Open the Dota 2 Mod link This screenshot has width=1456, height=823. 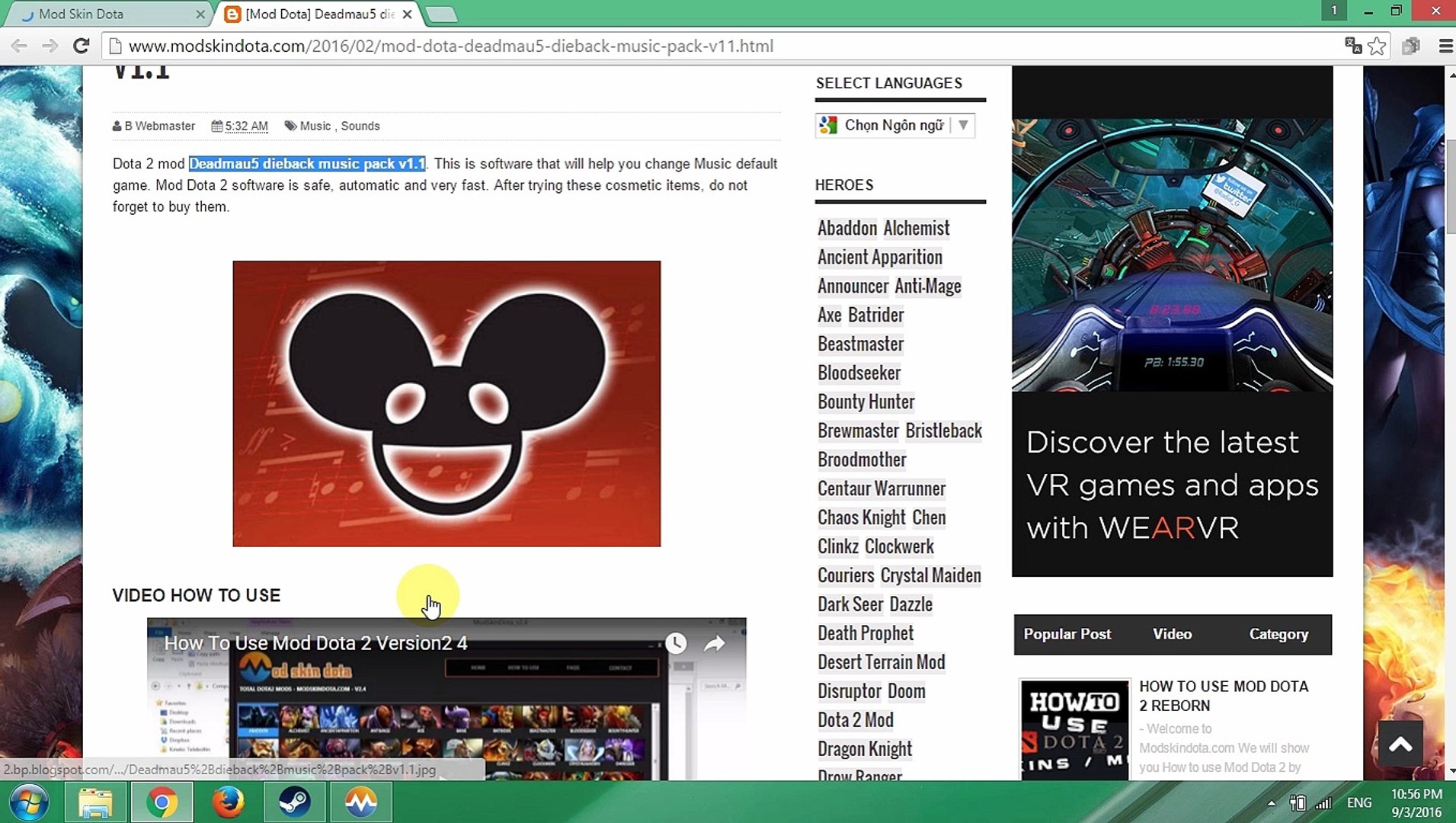tap(856, 720)
